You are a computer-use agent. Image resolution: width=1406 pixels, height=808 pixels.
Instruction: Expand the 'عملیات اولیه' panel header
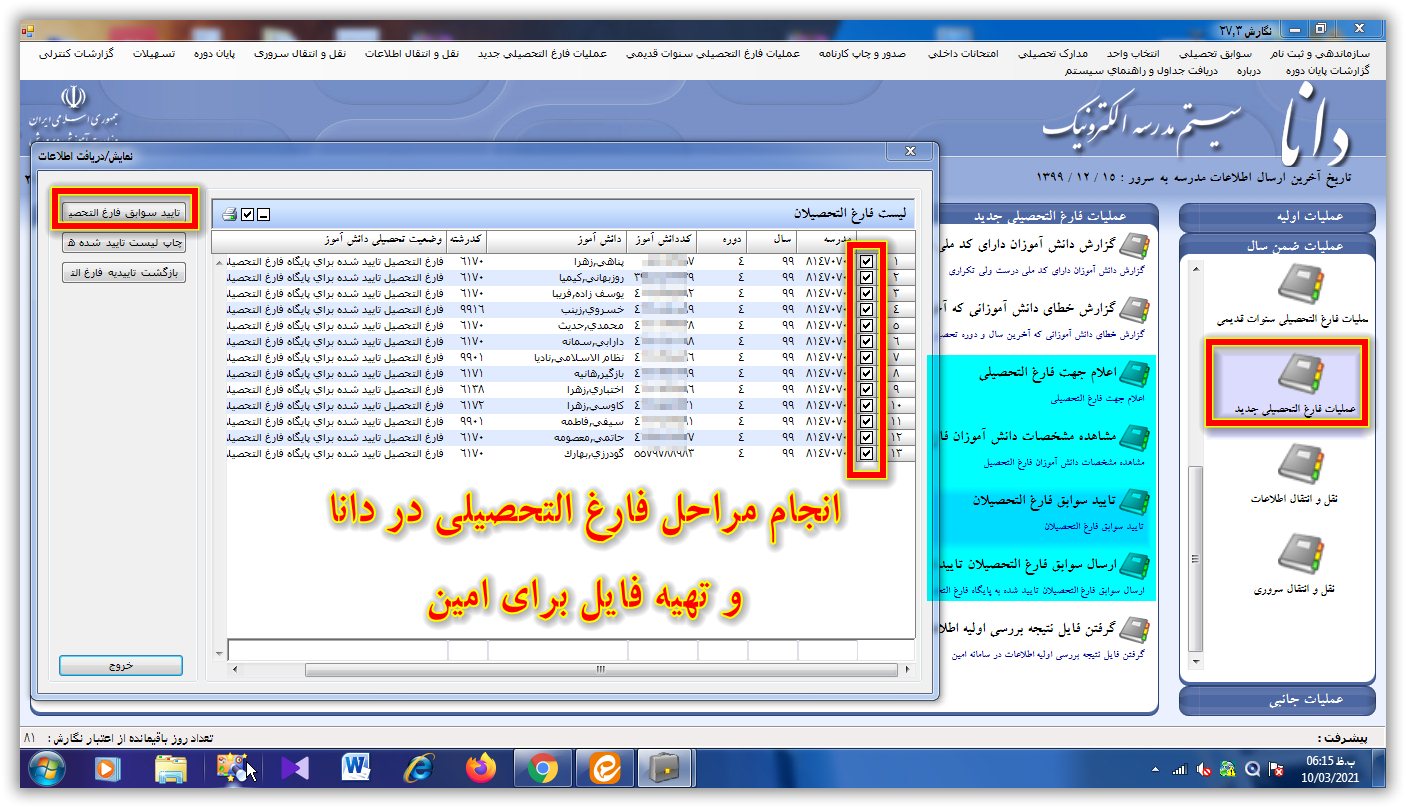[x=1278, y=216]
